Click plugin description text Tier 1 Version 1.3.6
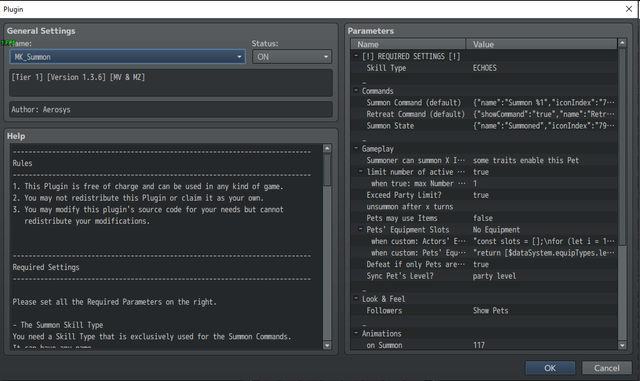This screenshot has width=640, height=381. click(78, 77)
